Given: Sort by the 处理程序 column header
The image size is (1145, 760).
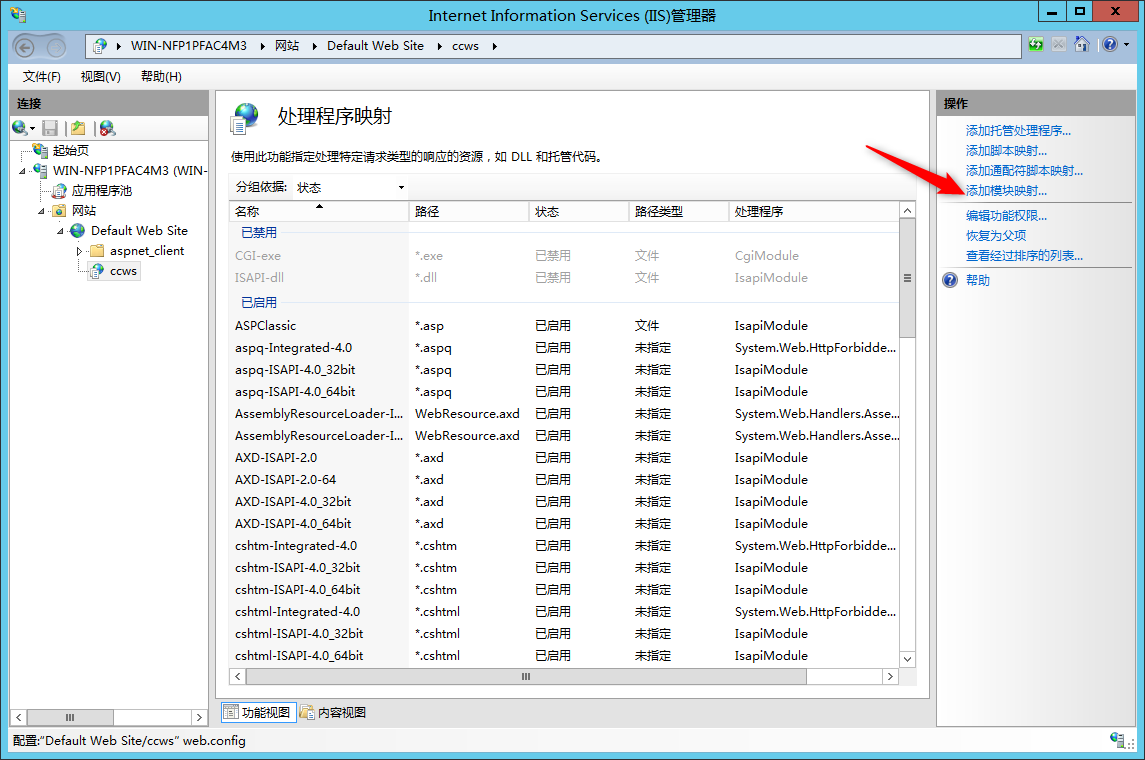Looking at the screenshot, I should 813,212.
